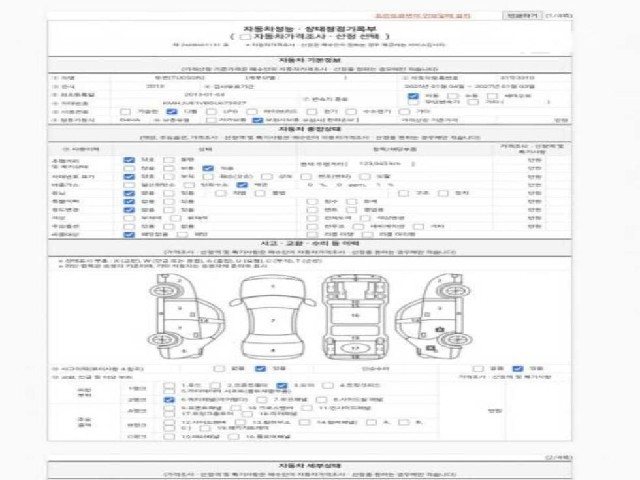Check the 썬루프 option checkbox
Screen dimensions: 640x480
pos(312,227)
